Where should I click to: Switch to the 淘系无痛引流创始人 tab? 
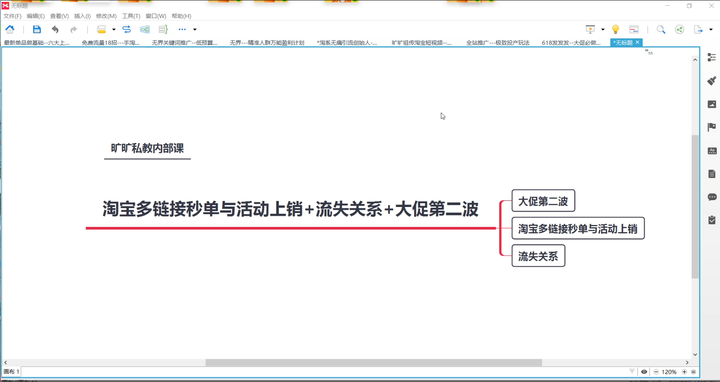(347, 42)
